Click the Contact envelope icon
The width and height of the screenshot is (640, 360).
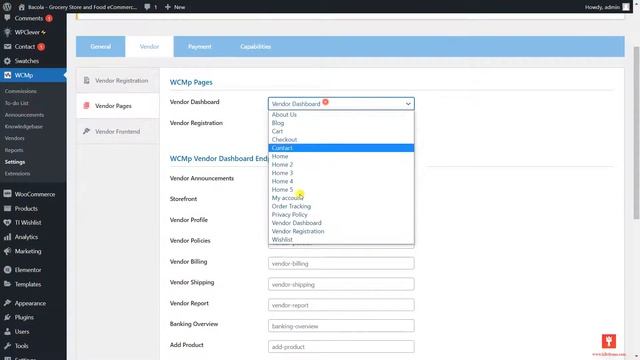pyautogui.click(x=7, y=47)
